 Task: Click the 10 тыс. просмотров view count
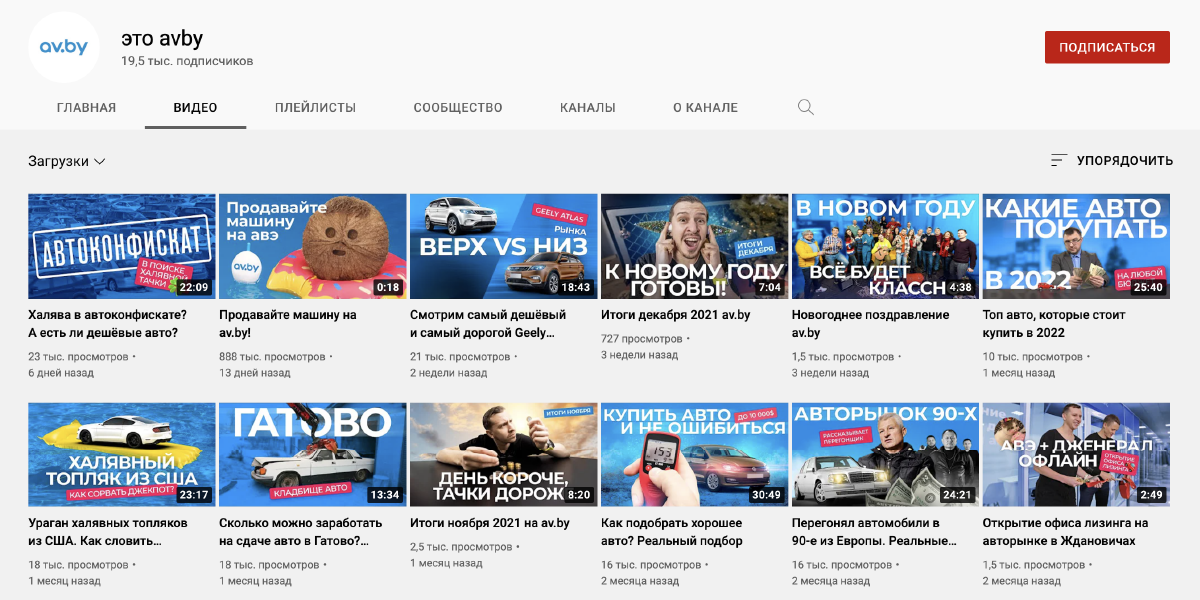(1033, 357)
